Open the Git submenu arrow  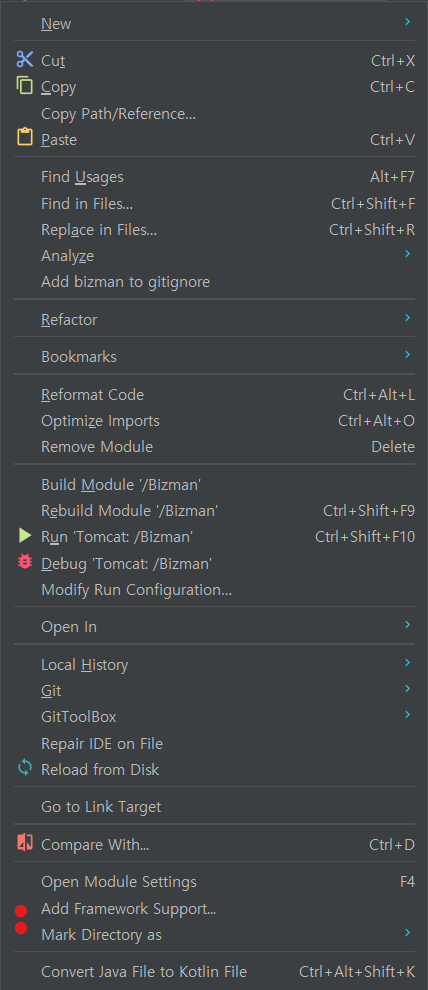pyautogui.click(x=408, y=689)
